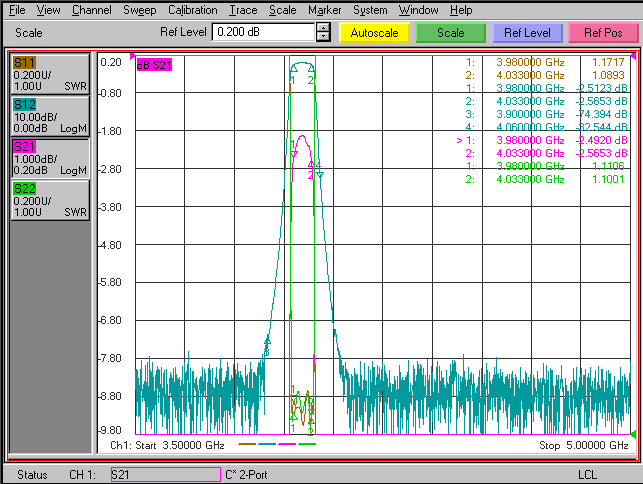Click the yellow Autoscale button
This screenshot has width=643, height=484.
pyautogui.click(x=374, y=33)
